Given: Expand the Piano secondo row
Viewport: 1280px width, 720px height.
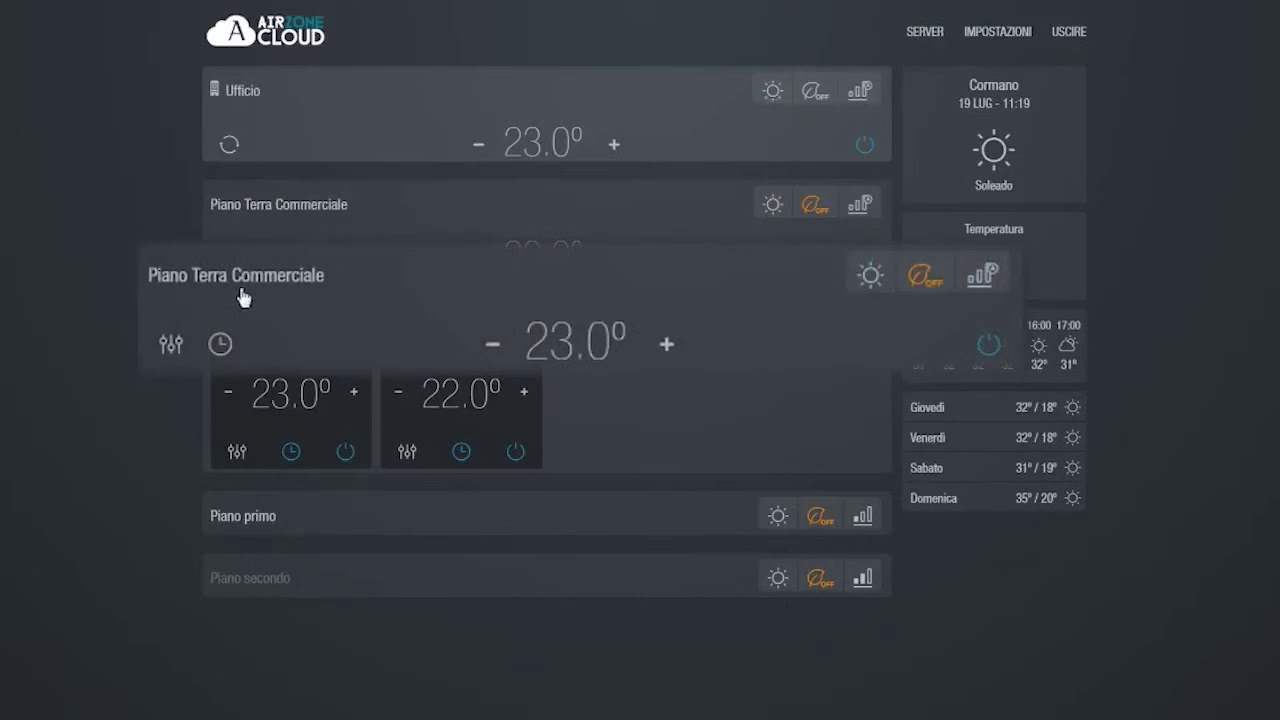Looking at the screenshot, I should coord(546,578).
